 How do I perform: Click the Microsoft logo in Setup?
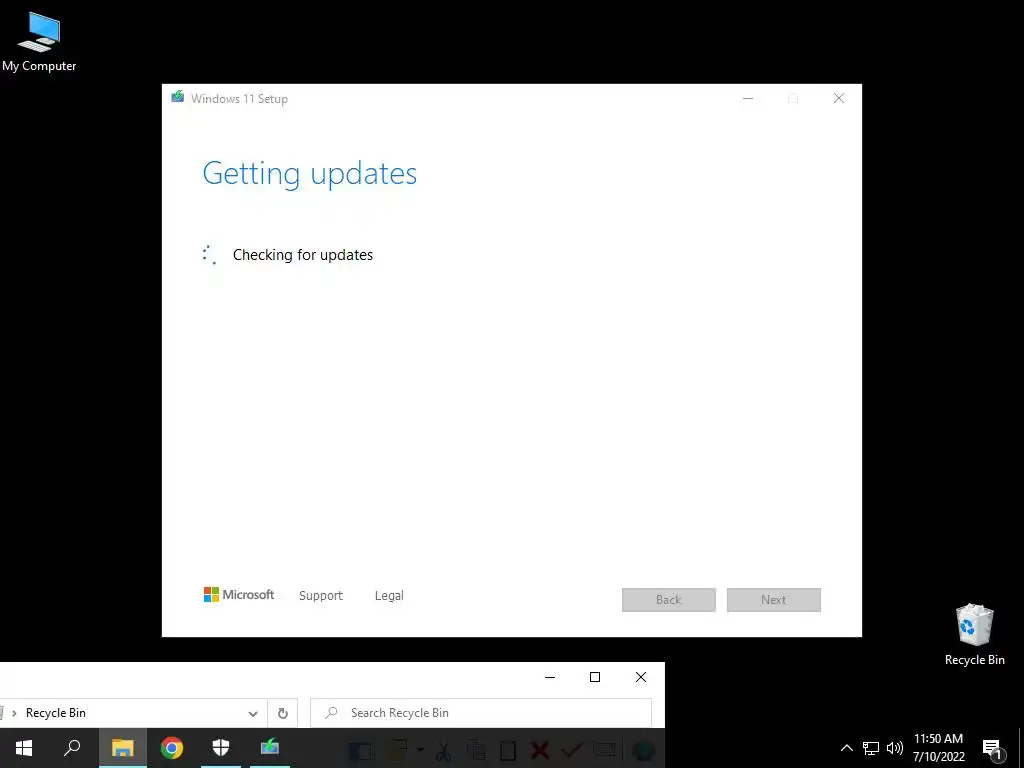click(239, 595)
